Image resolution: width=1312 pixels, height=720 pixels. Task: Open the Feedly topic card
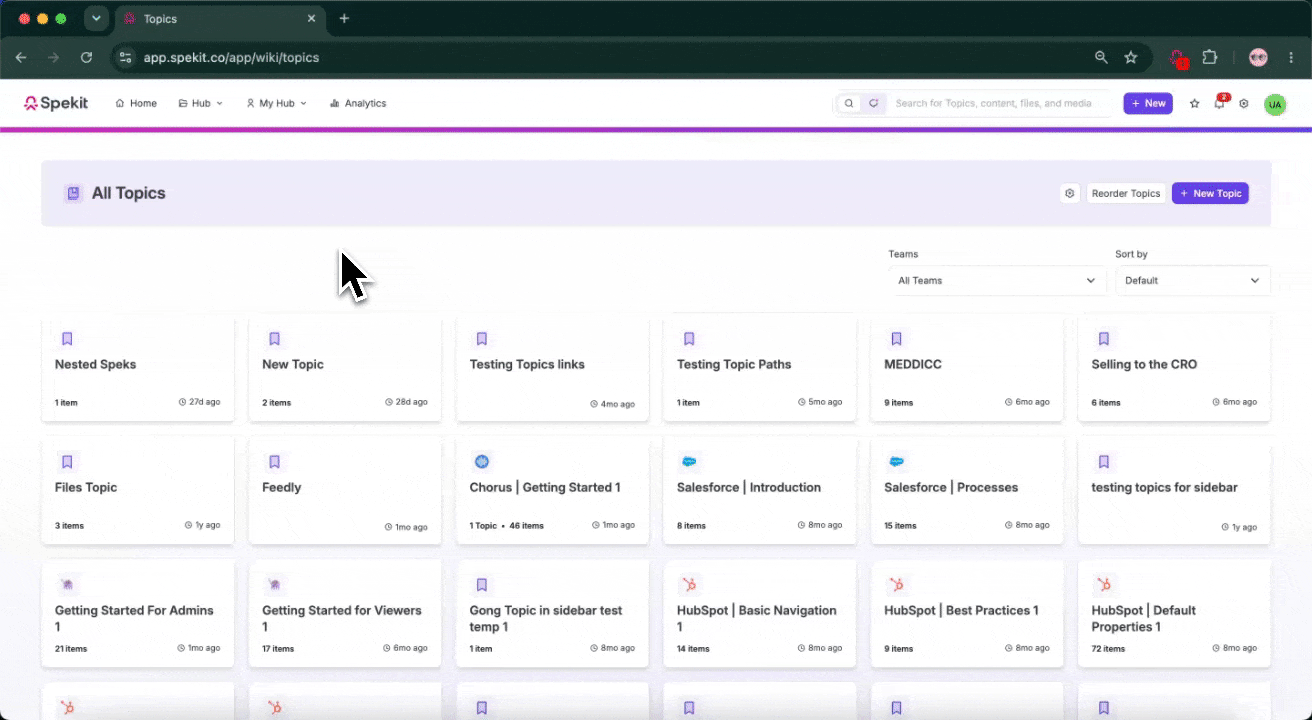(345, 490)
